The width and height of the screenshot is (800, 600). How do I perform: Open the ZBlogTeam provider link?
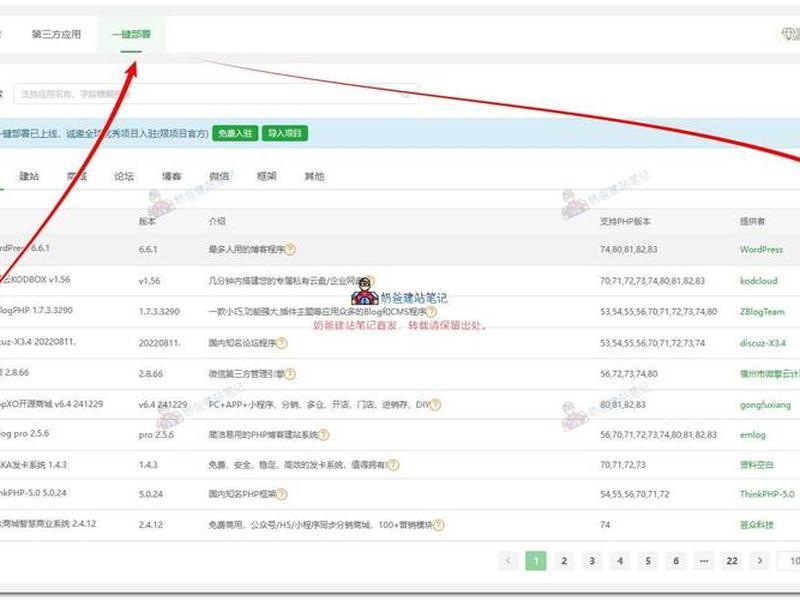(762, 311)
